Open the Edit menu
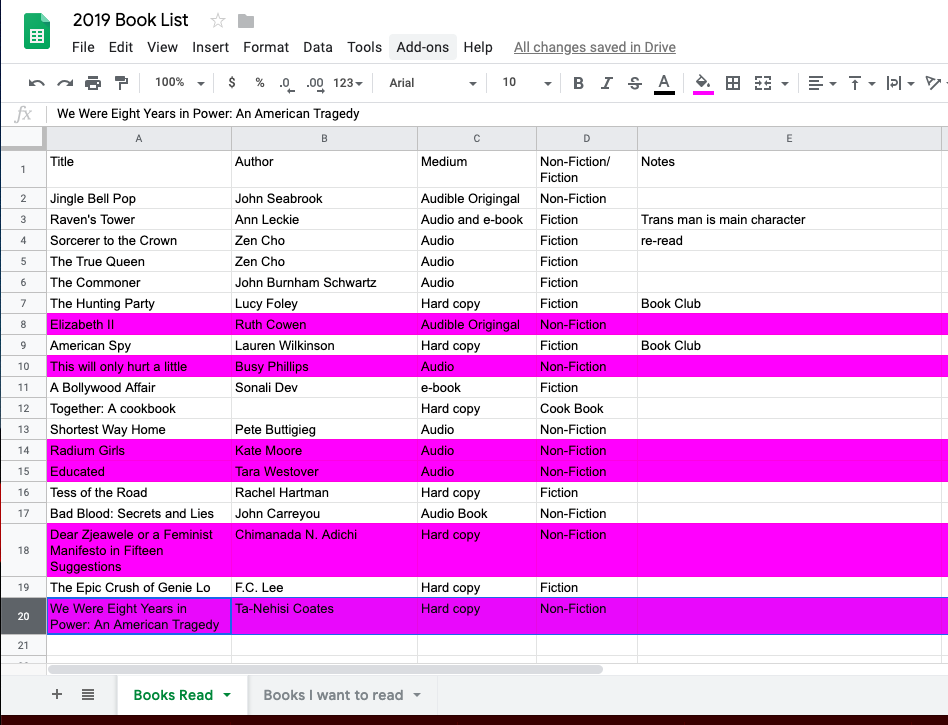Viewport: 948px width, 725px height. point(120,47)
